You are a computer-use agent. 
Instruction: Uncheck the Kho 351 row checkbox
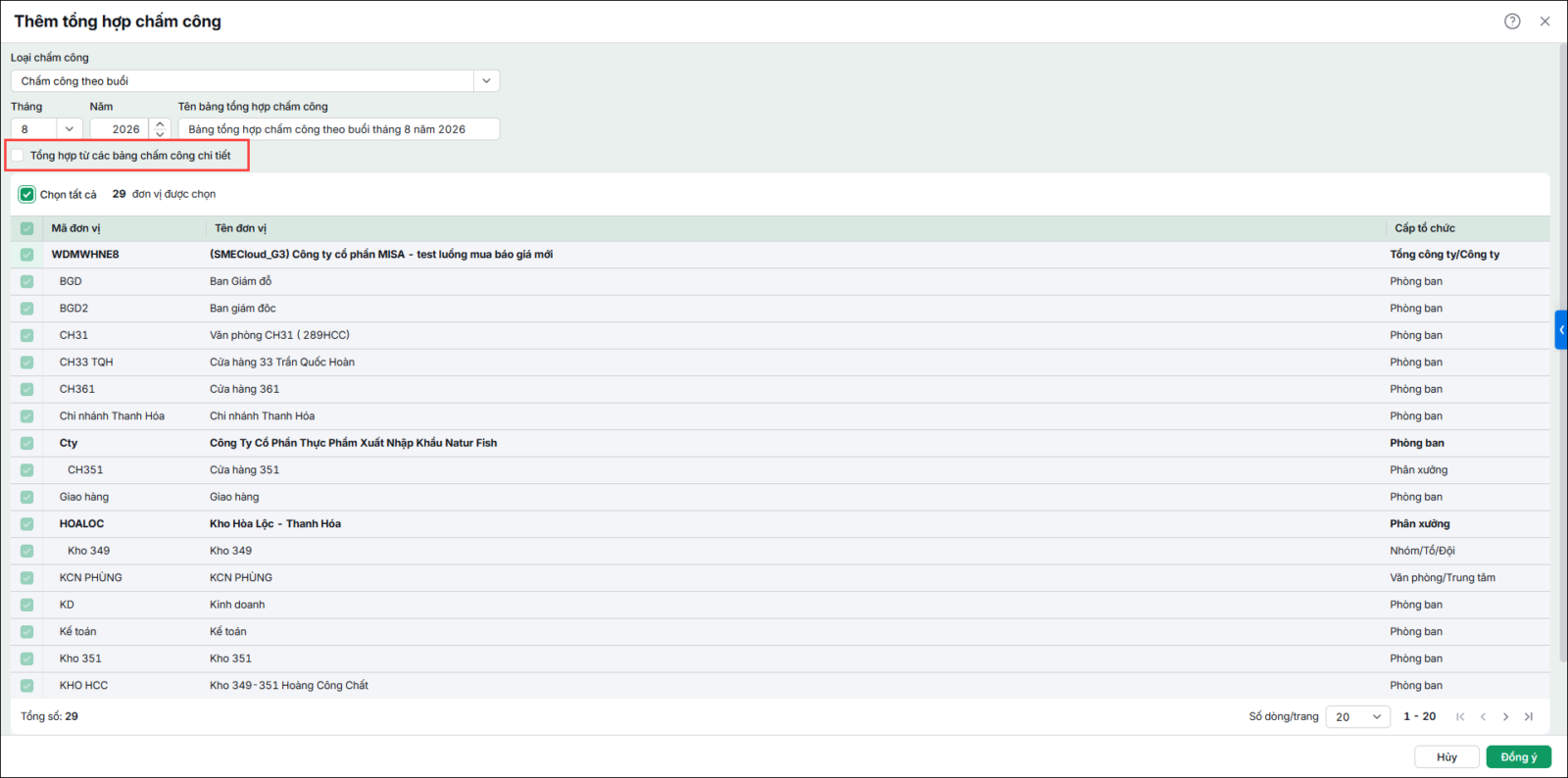click(26, 658)
